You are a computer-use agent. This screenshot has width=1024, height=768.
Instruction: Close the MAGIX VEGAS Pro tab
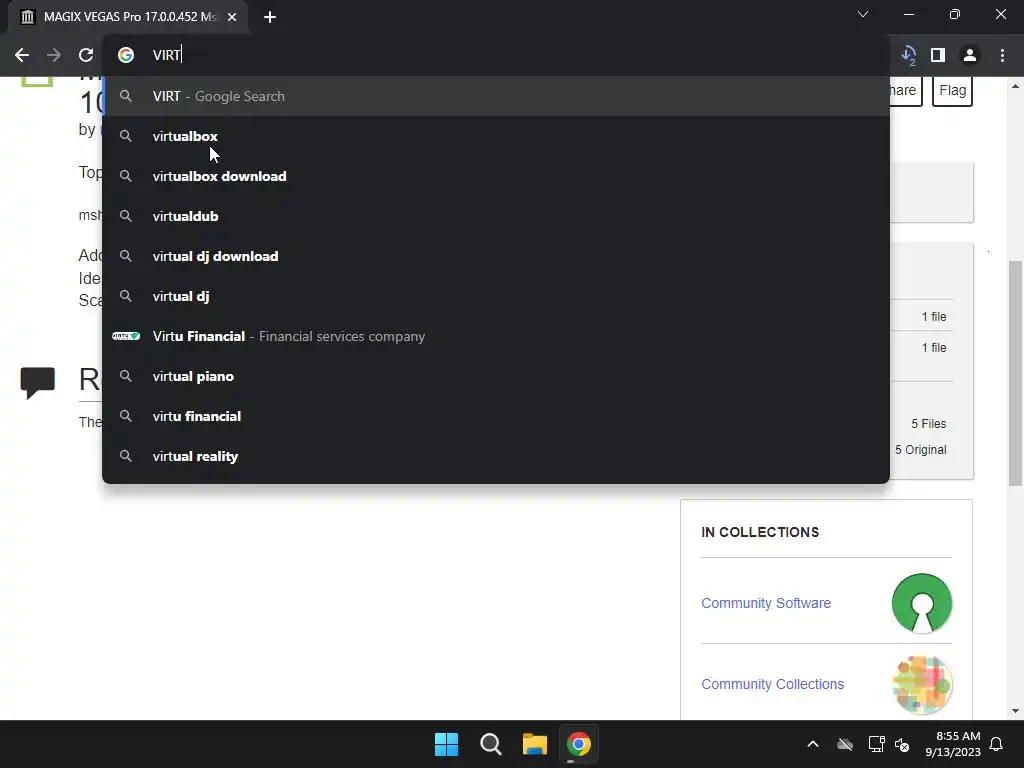pyautogui.click(x=232, y=17)
